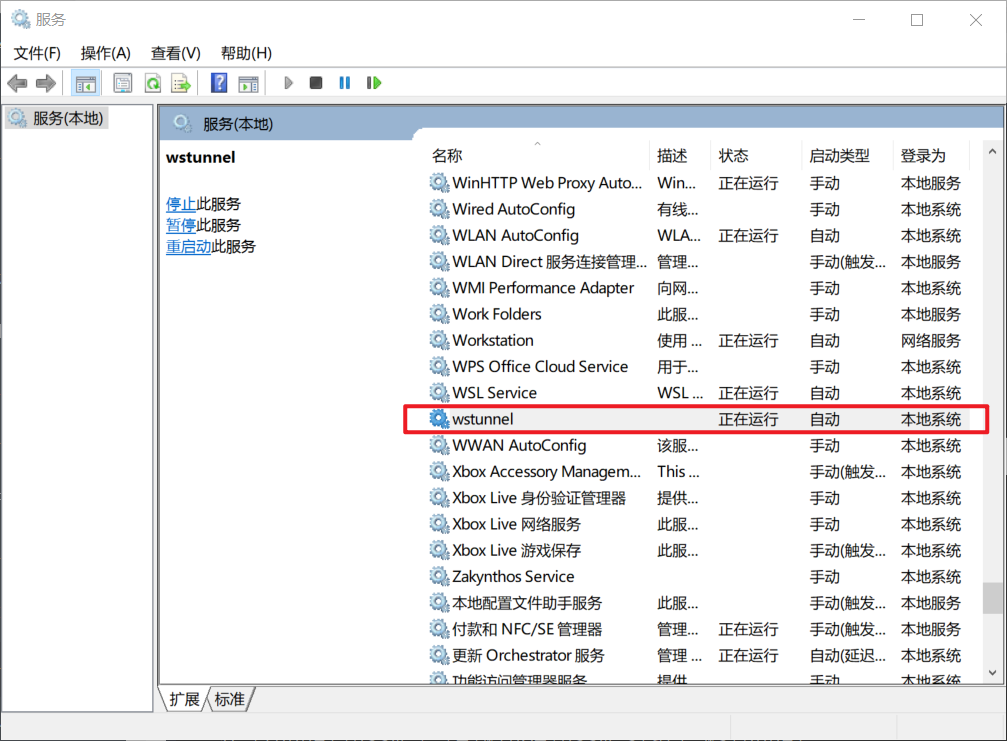
Task: Click the 重启动 service link
Action: coord(188,246)
